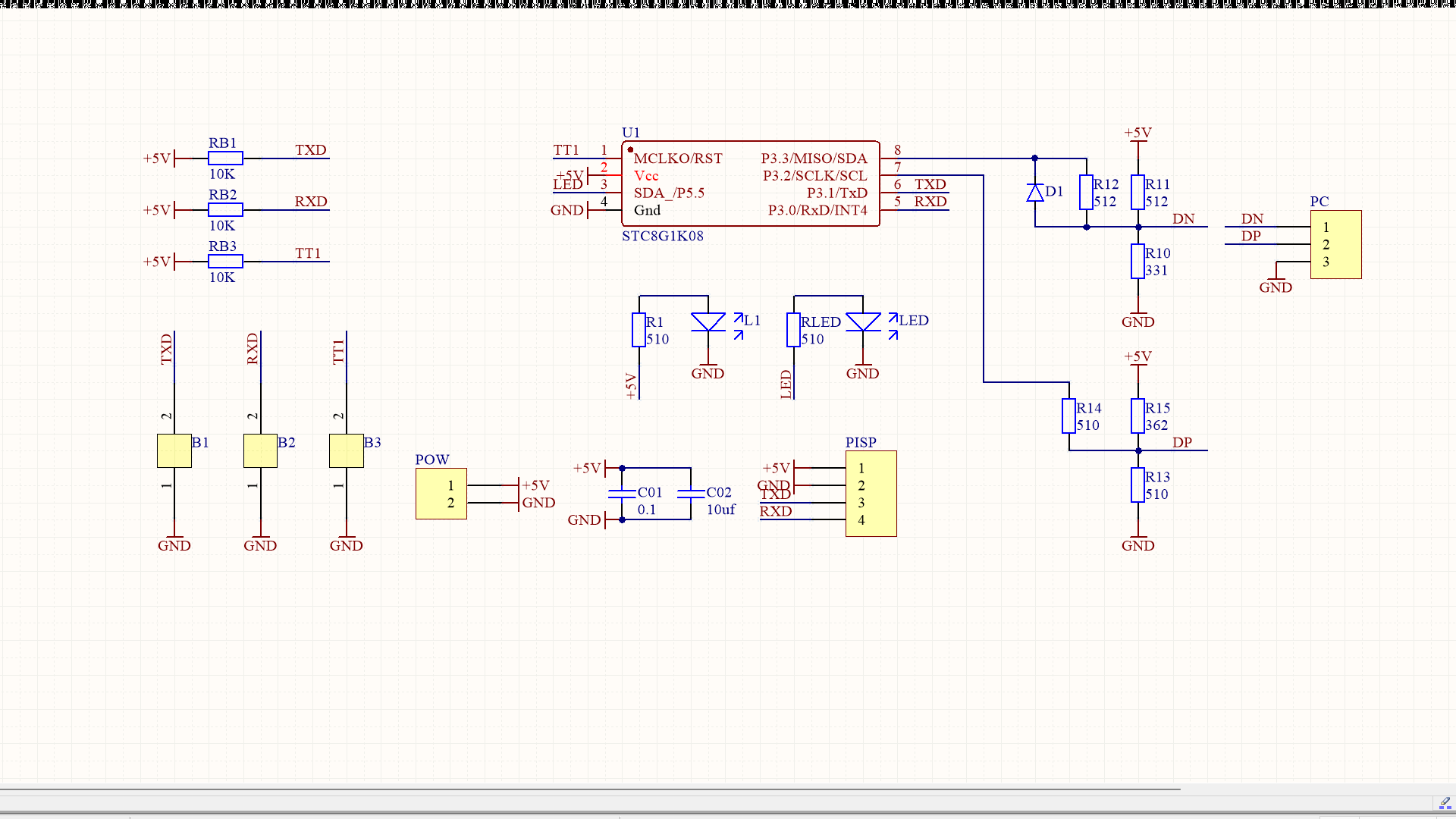Select the D1 diode symbol
This screenshot has height=819, width=1456.
coord(1035,193)
